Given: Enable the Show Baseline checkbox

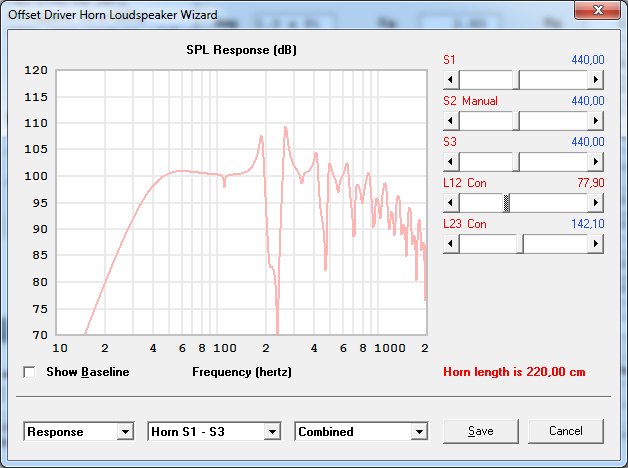Looking at the screenshot, I should click(29, 372).
